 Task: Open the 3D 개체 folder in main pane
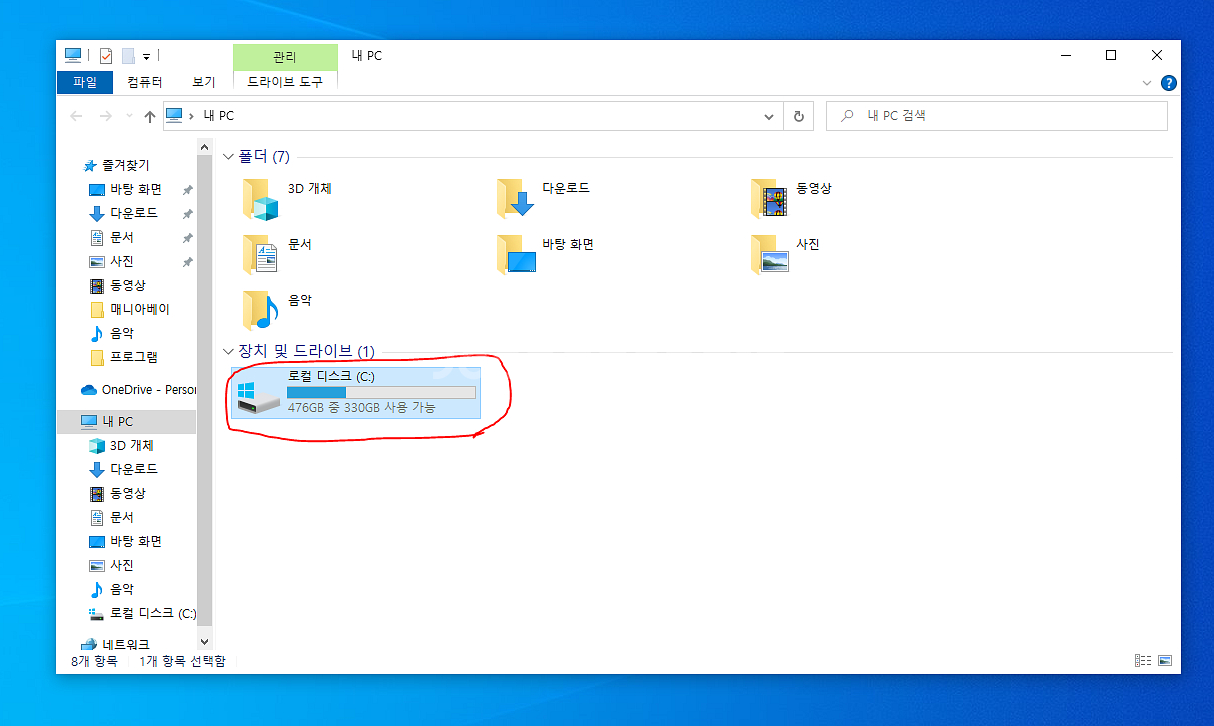point(288,198)
